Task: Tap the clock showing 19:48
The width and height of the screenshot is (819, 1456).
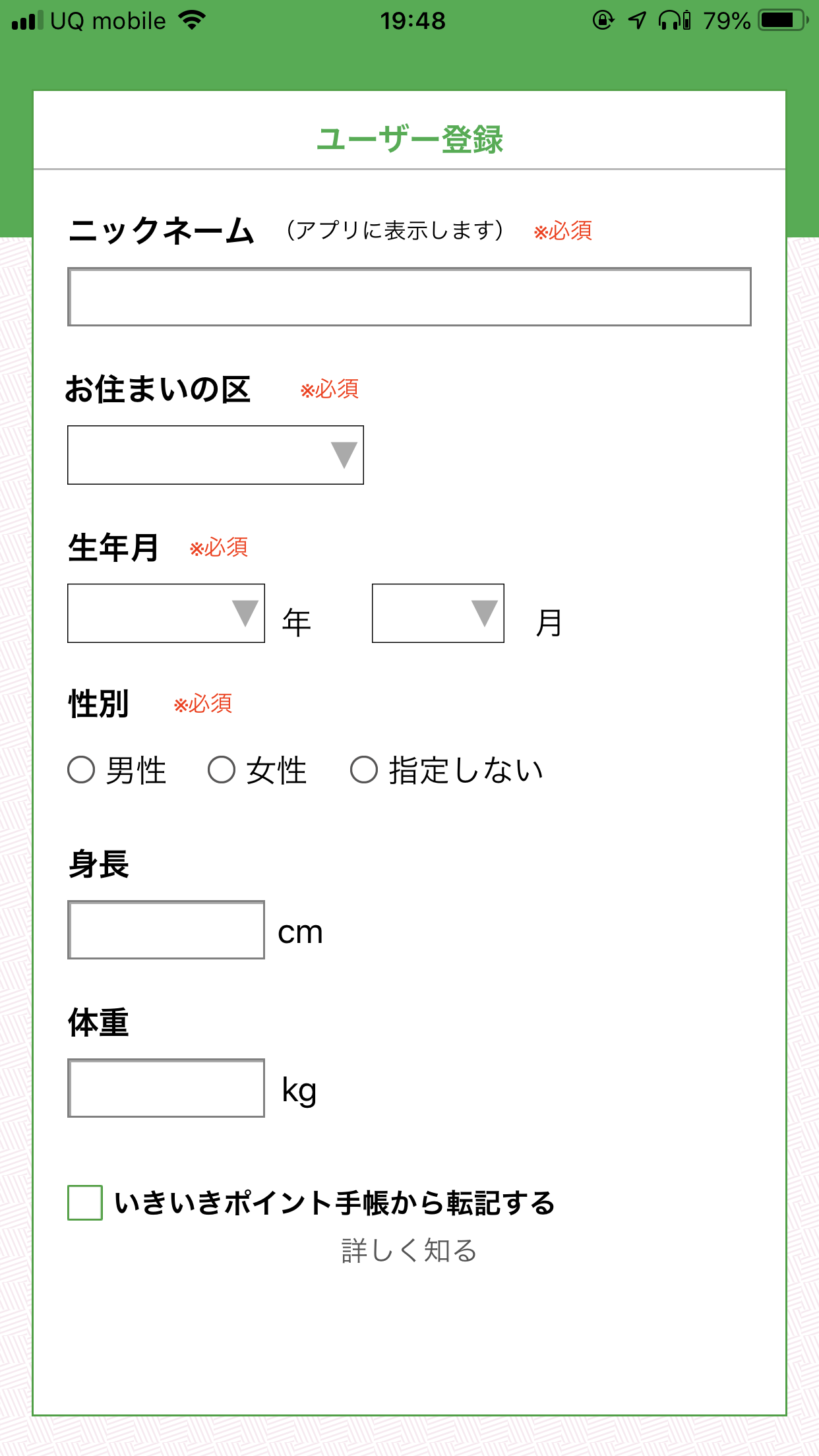Action: click(413, 21)
